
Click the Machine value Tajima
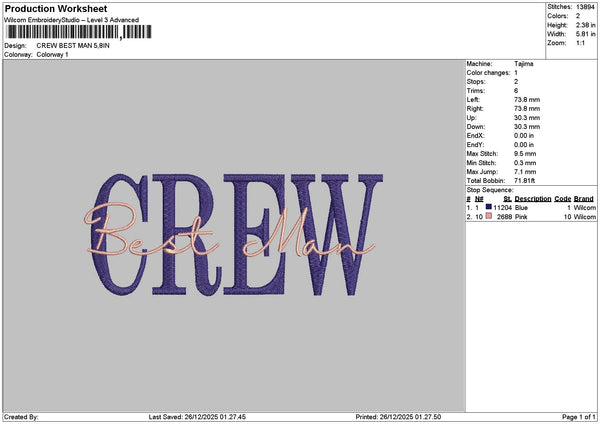point(523,64)
